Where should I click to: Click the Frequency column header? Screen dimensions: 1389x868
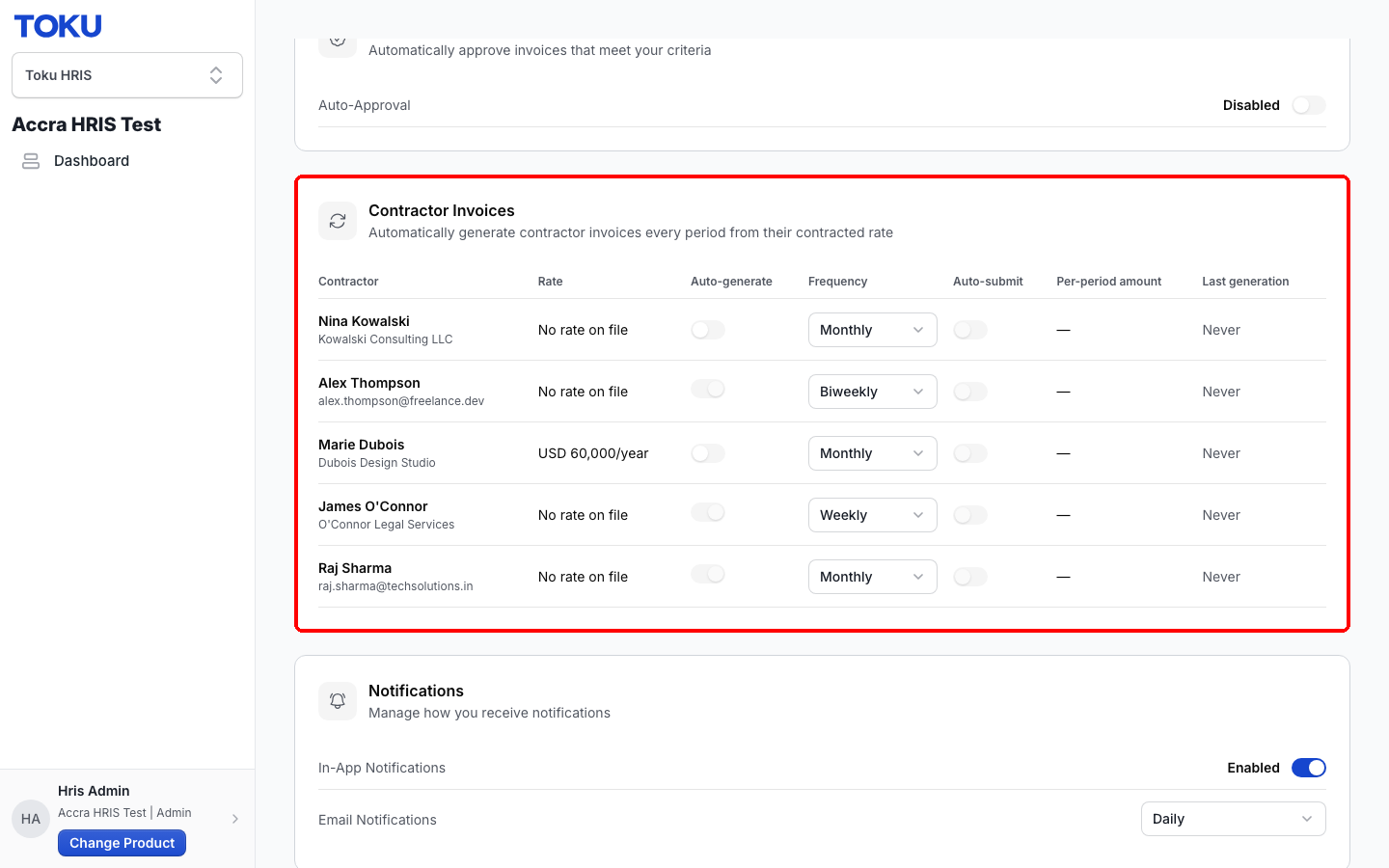837,282
